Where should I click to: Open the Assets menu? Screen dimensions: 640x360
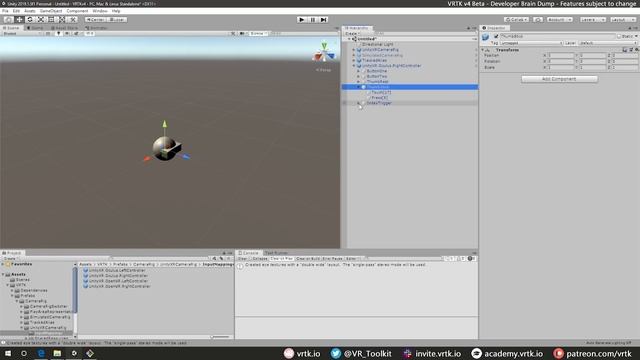point(30,11)
